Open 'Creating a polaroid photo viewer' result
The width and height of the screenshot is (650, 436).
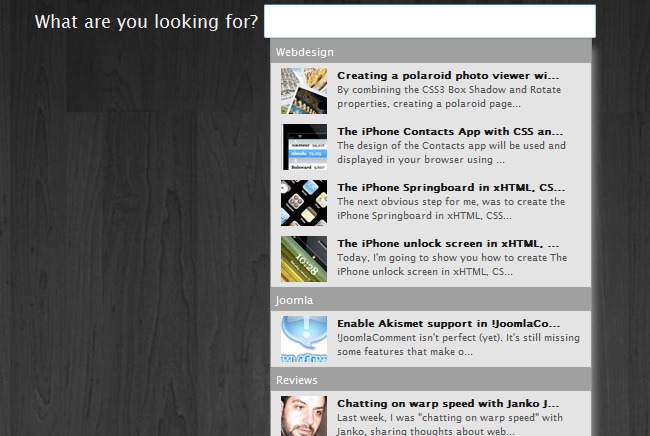point(448,75)
